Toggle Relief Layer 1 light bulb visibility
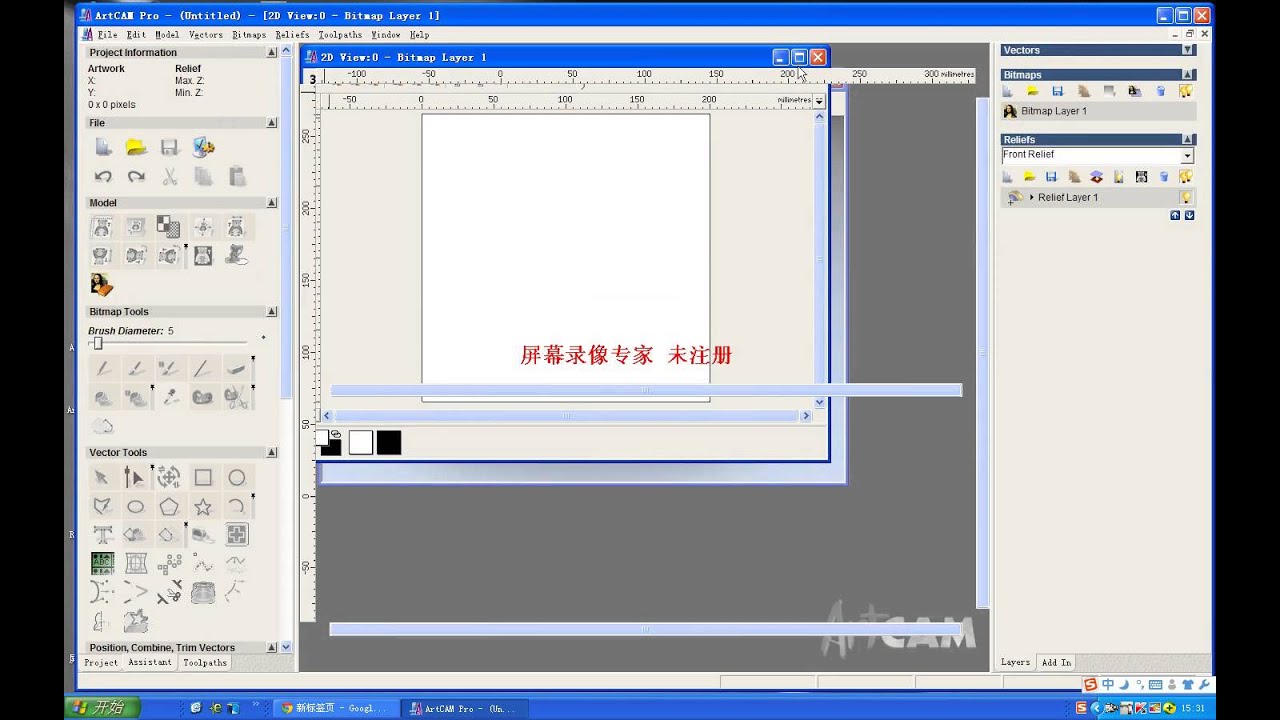The width and height of the screenshot is (1280, 720). tap(1186, 198)
